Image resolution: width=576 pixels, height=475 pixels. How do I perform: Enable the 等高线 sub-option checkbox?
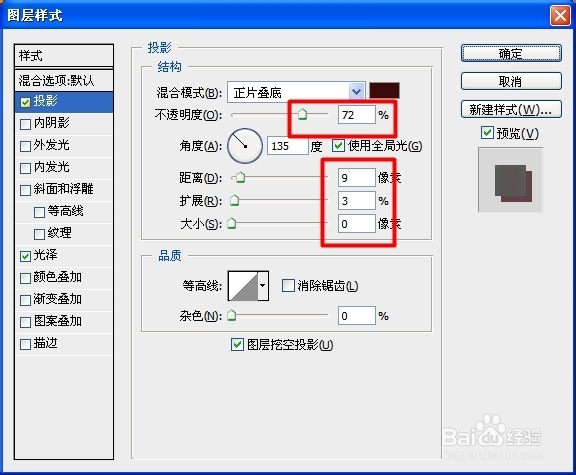tap(39, 212)
